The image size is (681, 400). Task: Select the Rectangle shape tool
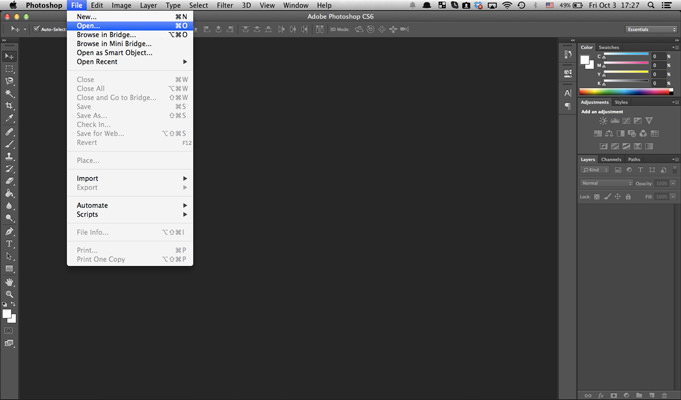pos(9,268)
